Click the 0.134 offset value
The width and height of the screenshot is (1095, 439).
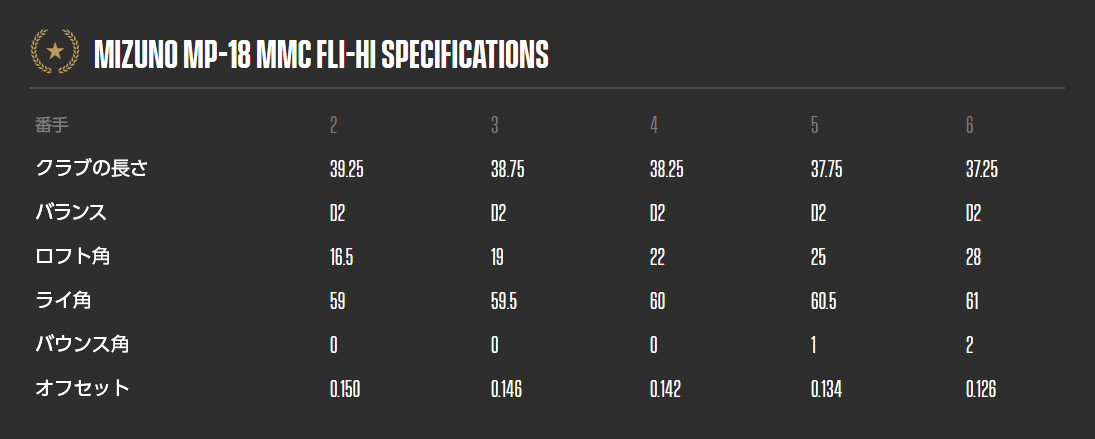826,389
